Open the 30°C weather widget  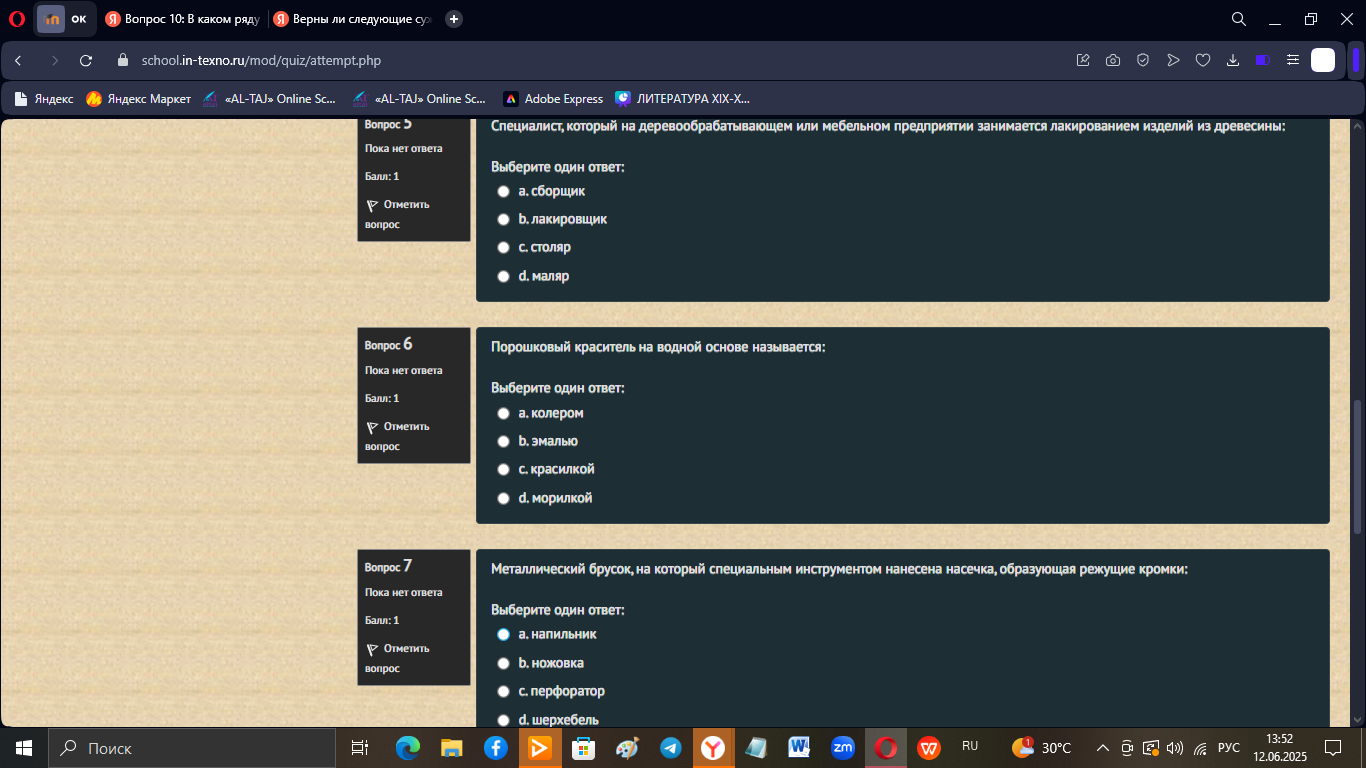click(x=1041, y=748)
